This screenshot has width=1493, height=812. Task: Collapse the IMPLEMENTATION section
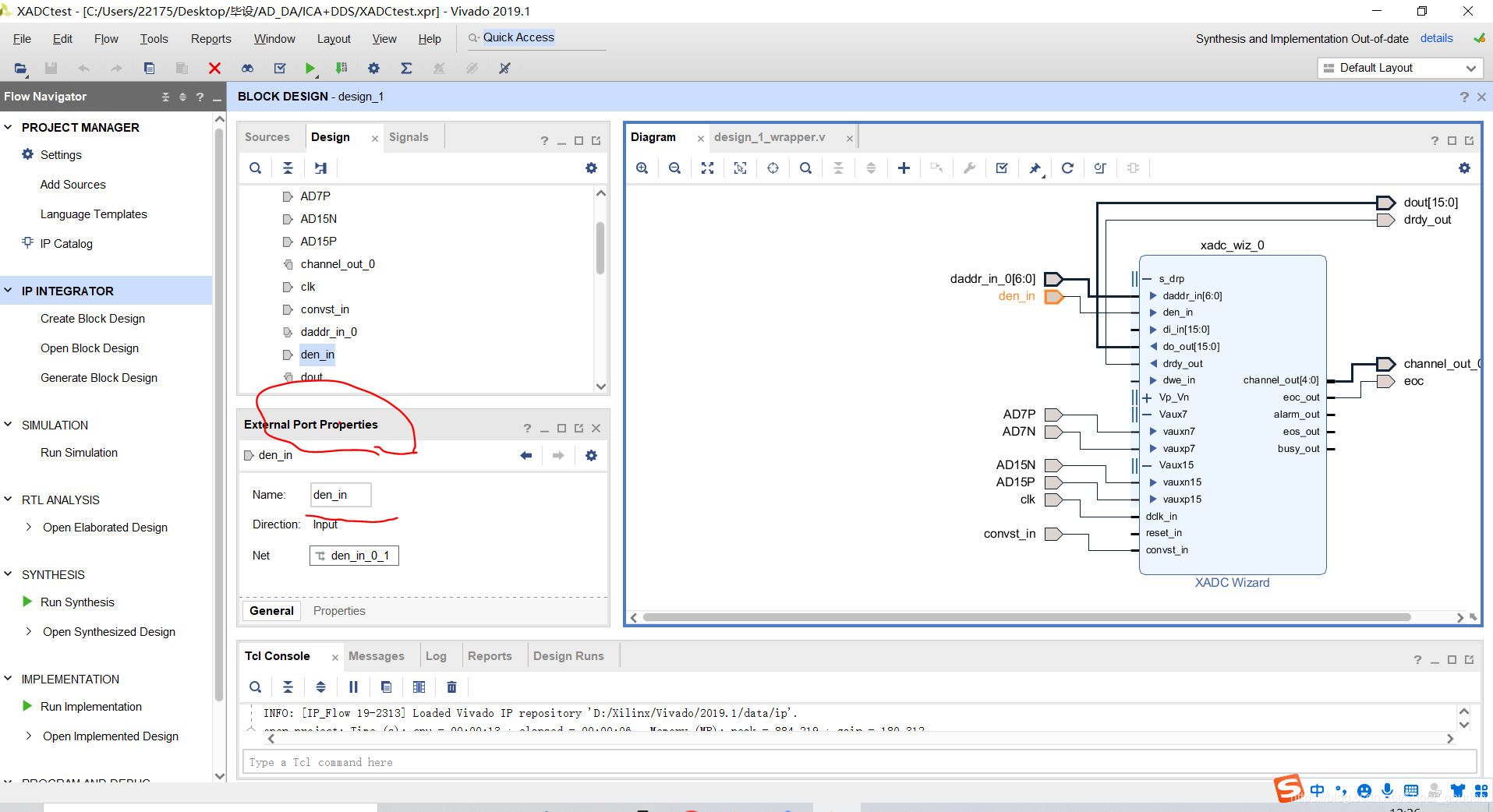[x=9, y=679]
